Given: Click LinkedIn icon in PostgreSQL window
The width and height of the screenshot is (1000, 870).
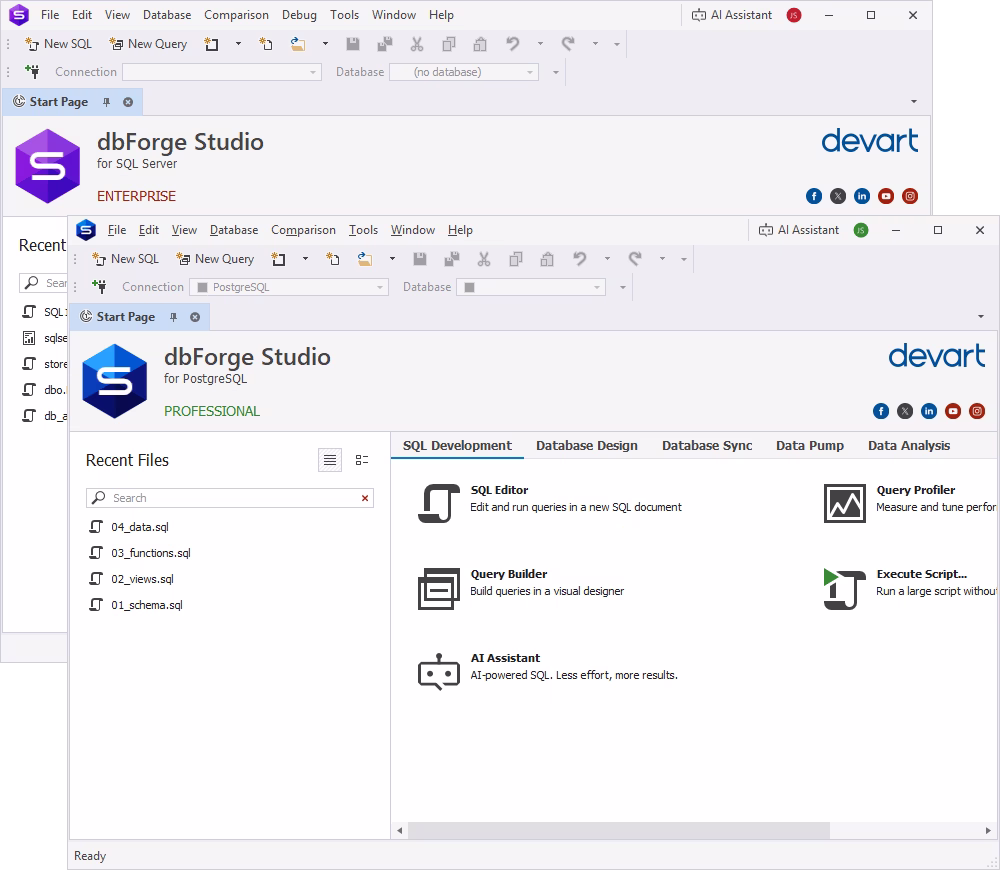Looking at the screenshot, I should 929,411.
